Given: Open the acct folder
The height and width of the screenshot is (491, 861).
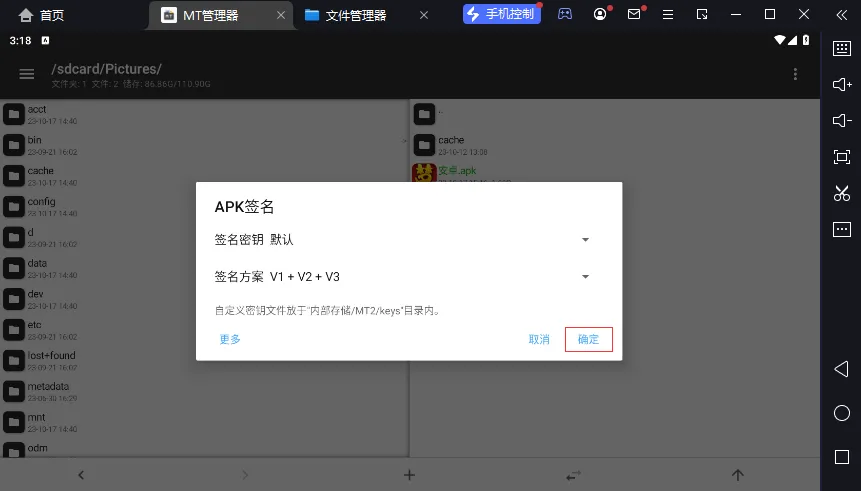Looking at the screenshot, I should tap(205, 114).
